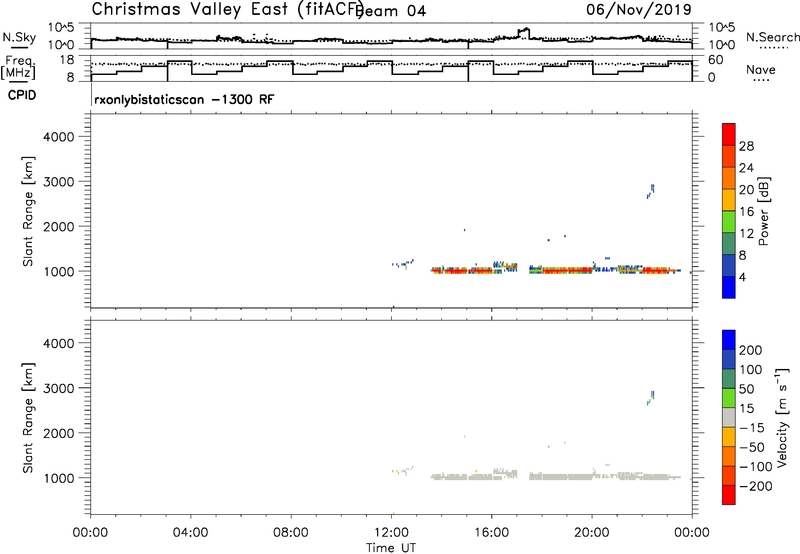Viewport: 800px width, 554px height.
Task: Click the 'N.Sky' legend label
Action: (19, 37)
